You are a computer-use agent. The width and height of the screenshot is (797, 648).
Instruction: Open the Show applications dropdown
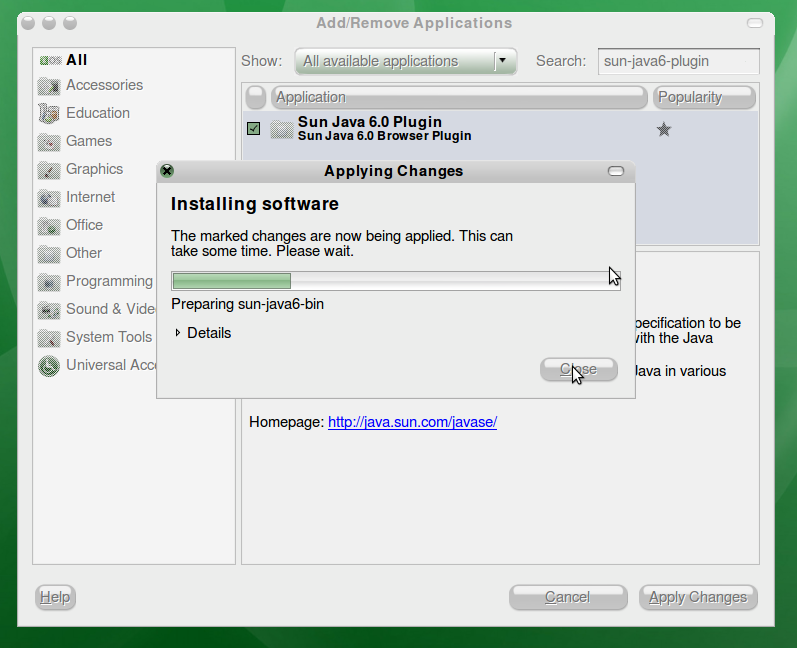click(x=406, y=61)
